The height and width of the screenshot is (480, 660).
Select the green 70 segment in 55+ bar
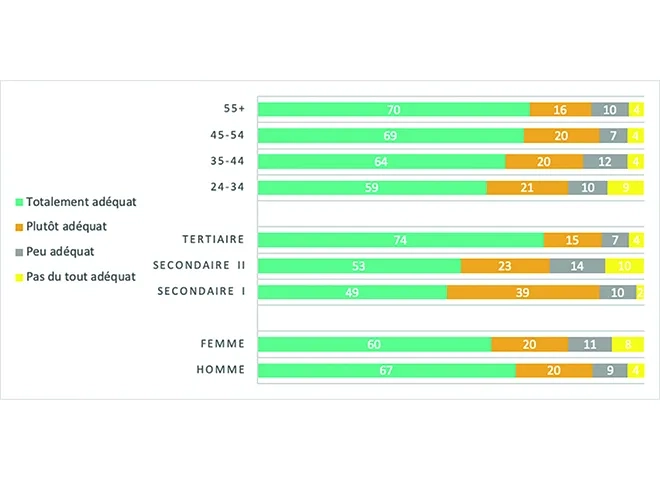[394, 110]
